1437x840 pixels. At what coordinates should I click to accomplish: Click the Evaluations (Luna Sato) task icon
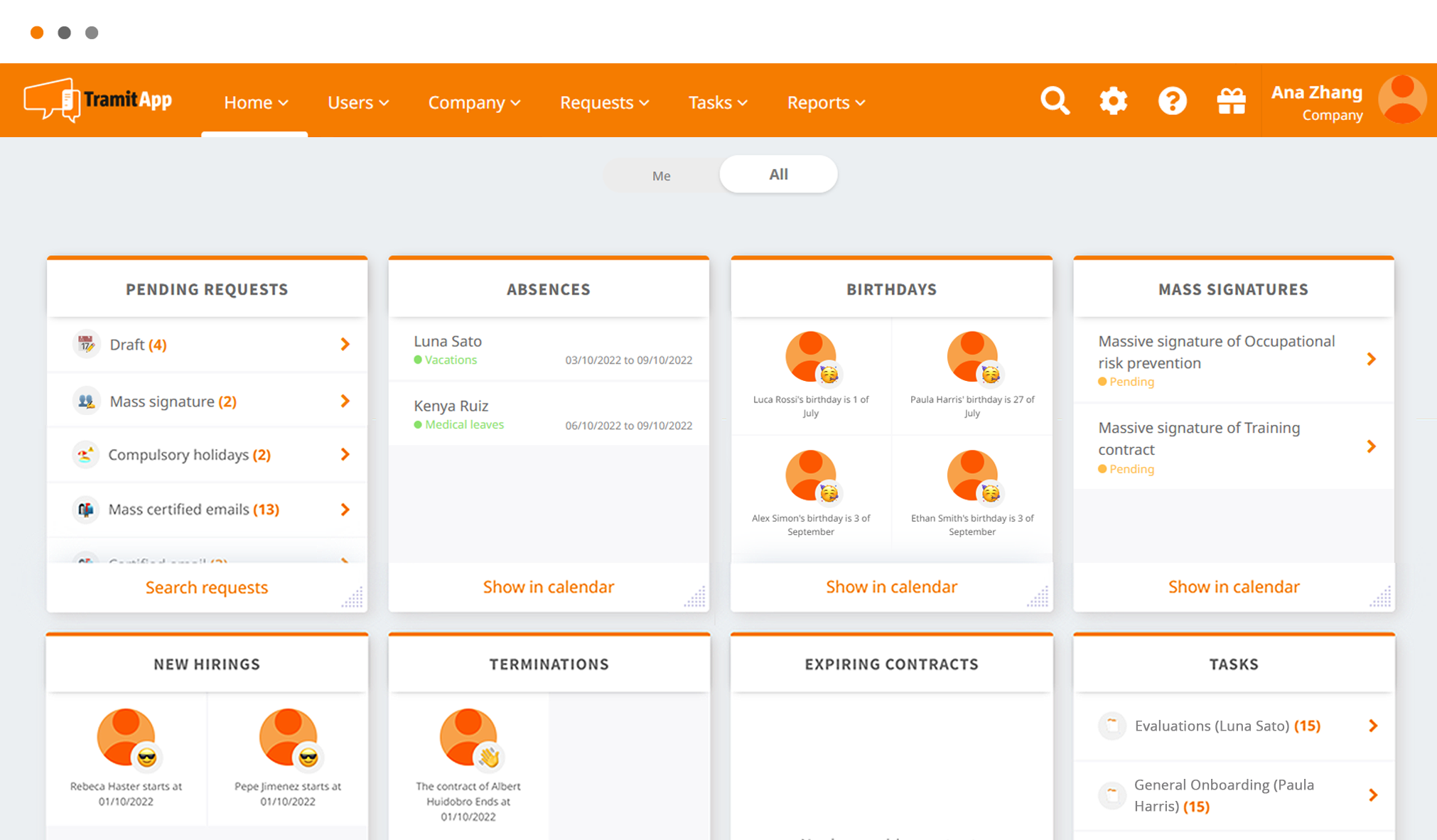1112,726
